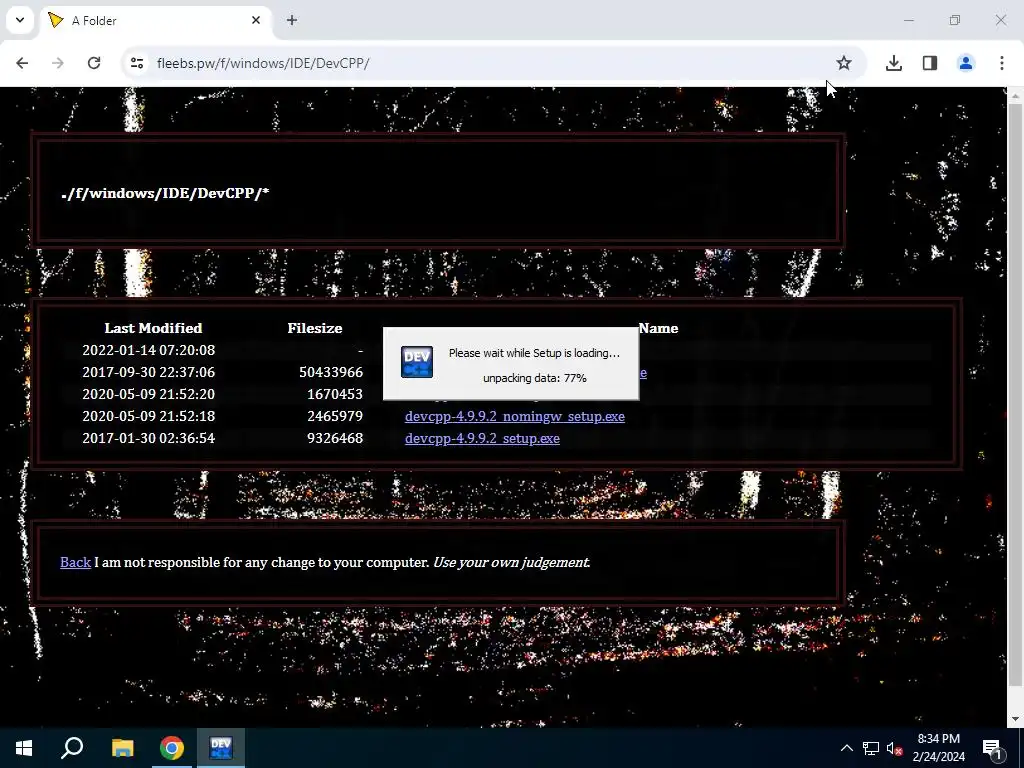The height and width of the screenshot is (768, 1024).
Task: Open Chrome downloads icon
Action: (894, 63)
